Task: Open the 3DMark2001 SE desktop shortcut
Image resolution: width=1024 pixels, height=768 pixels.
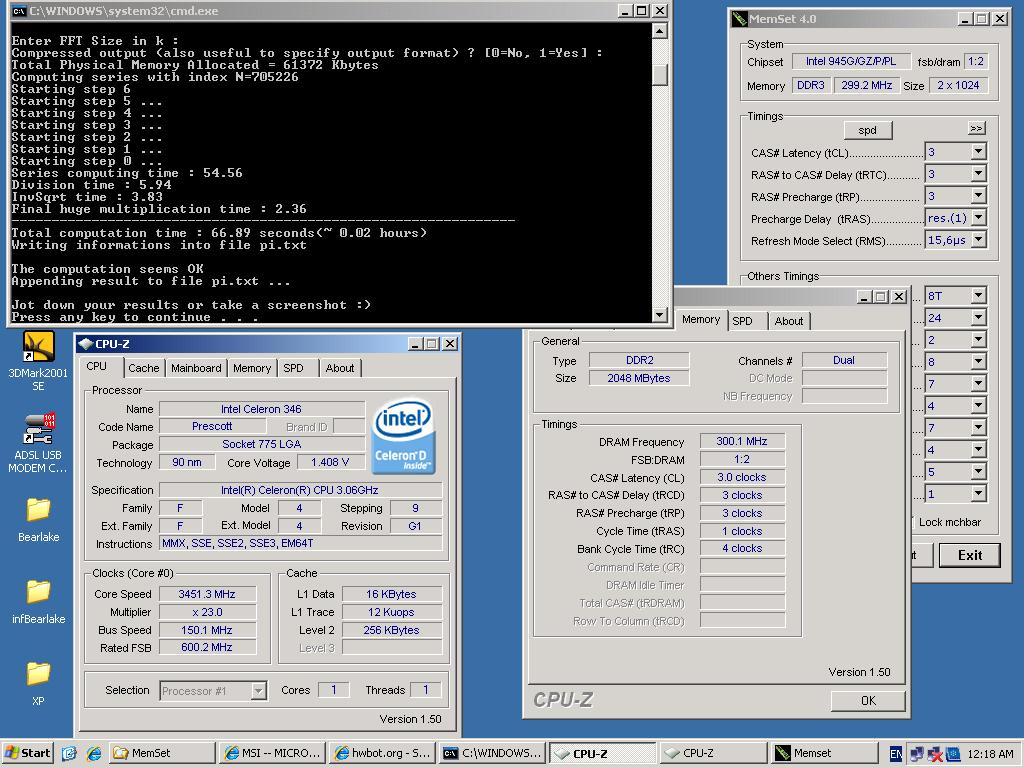Action: tap(38, 360)
